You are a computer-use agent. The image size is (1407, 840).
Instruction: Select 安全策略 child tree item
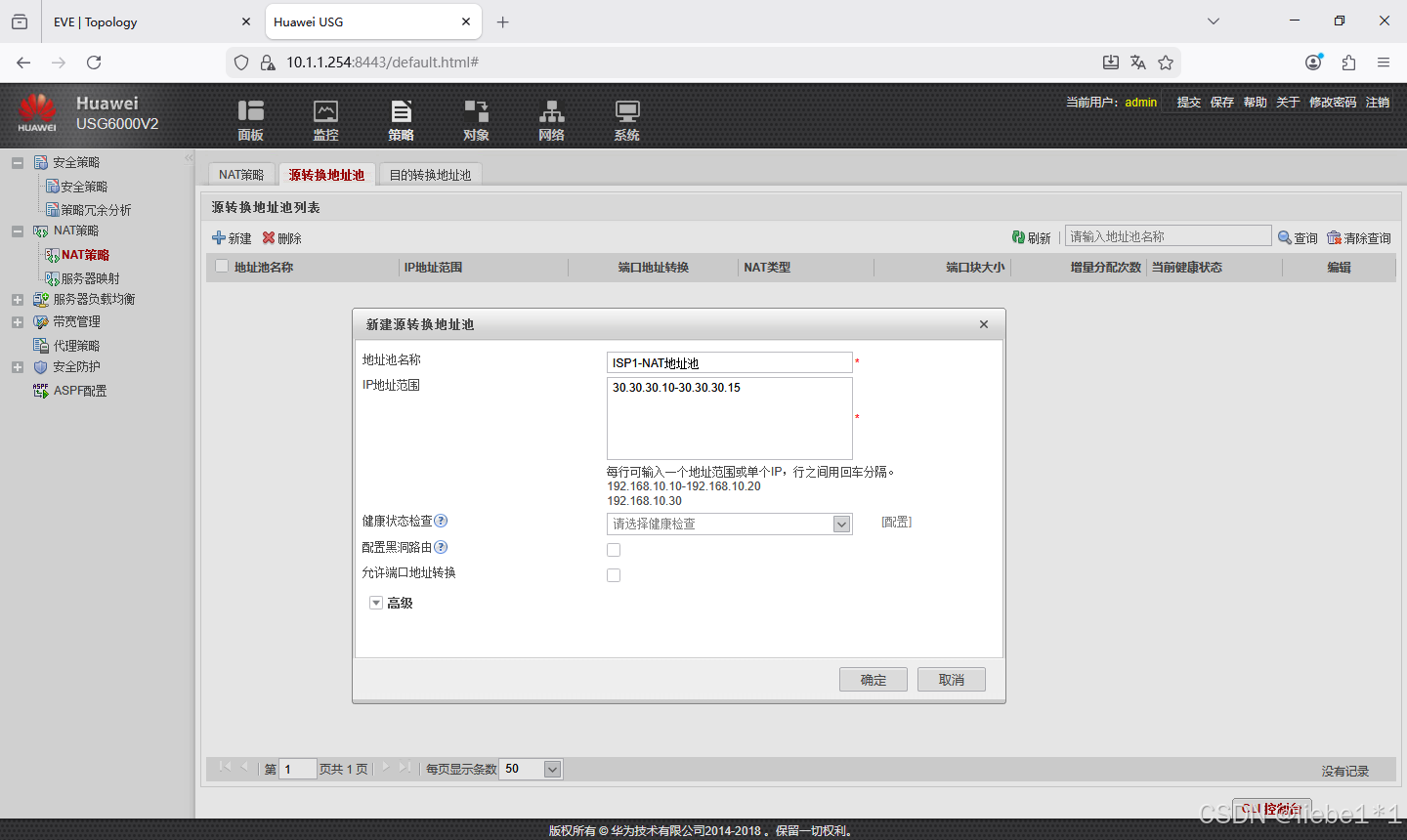coord(84,187)
